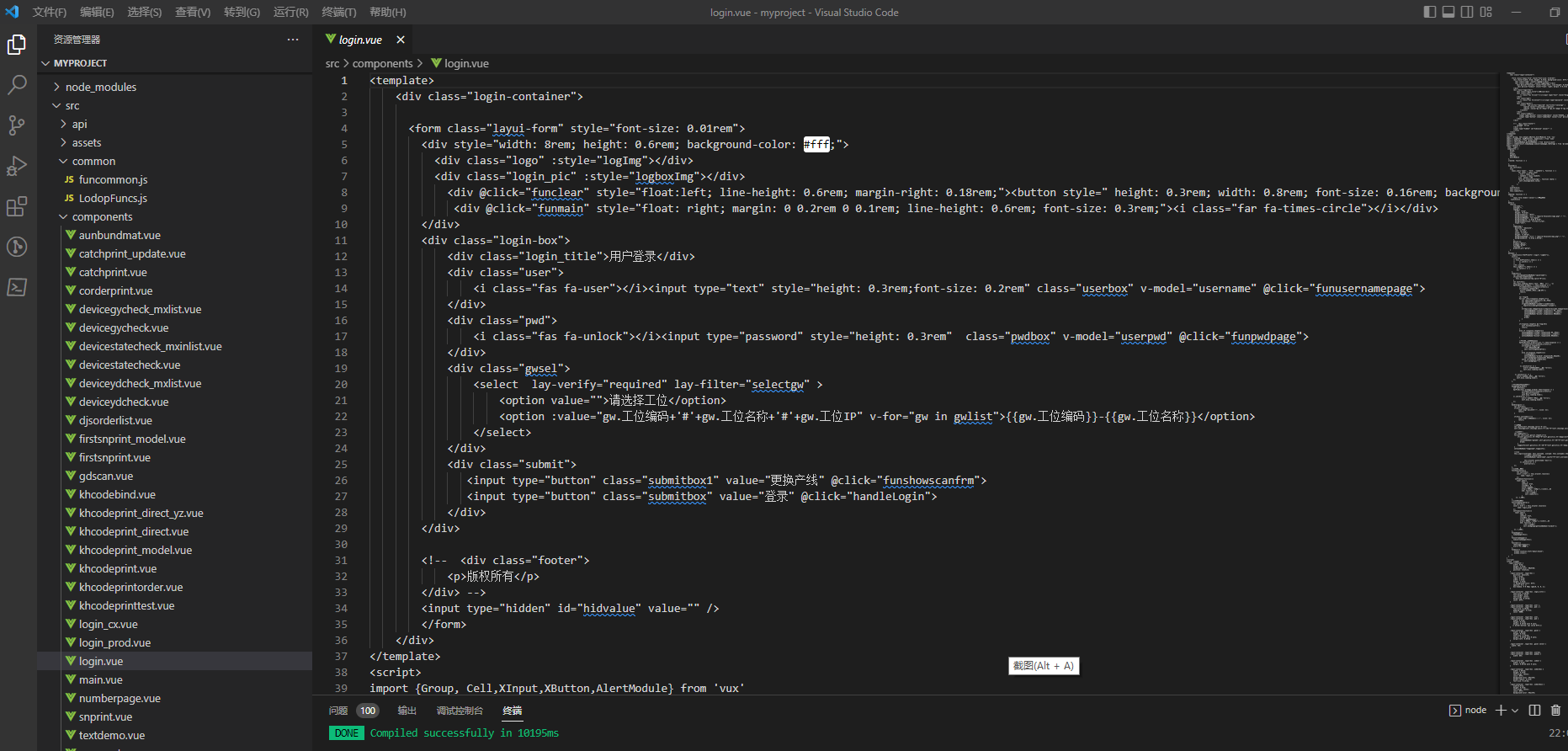Screen dimensions: 1568x751
Task: Open the 文件(F) menu
Action: (x=50, y=12)
